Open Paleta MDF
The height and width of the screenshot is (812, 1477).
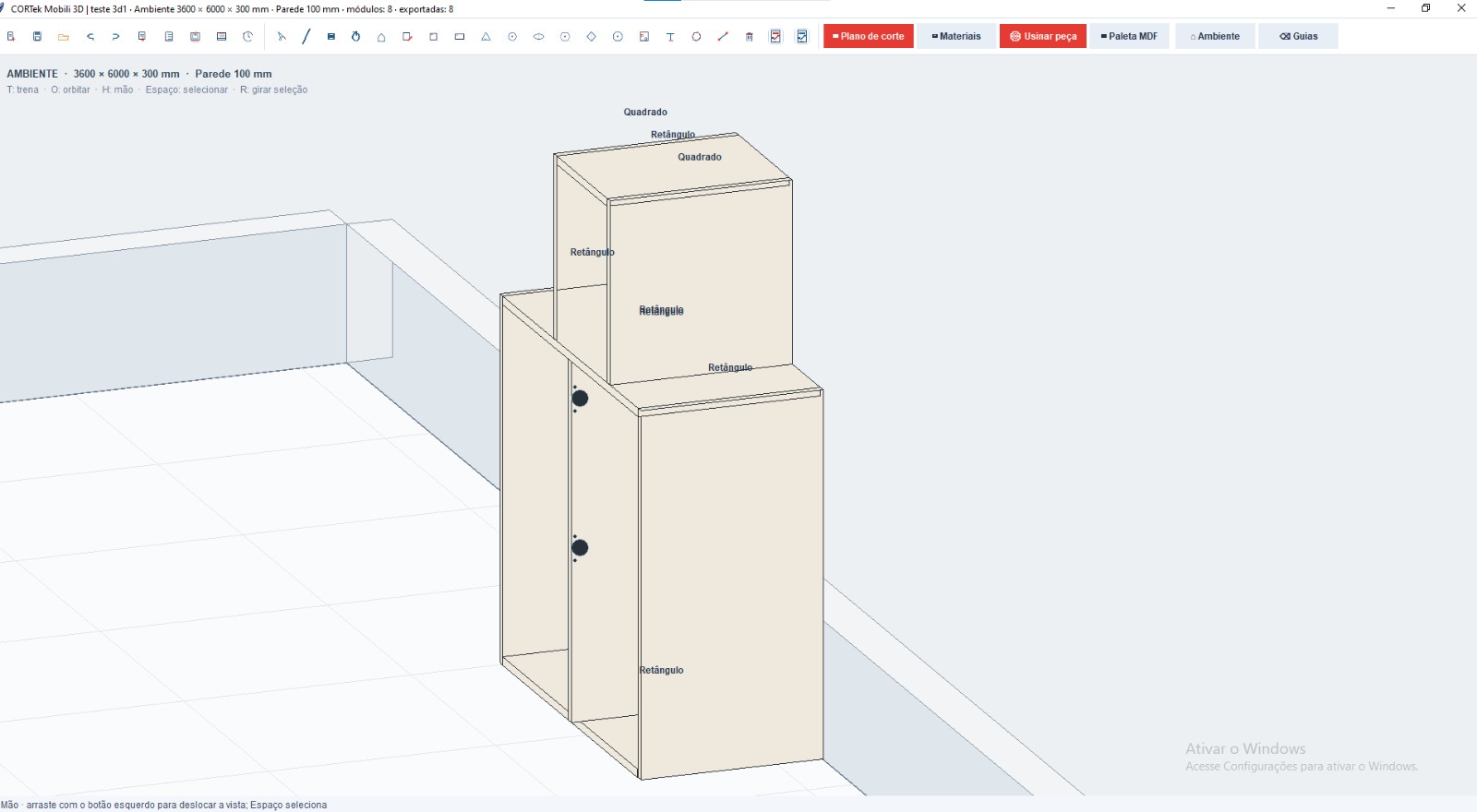1129,36
